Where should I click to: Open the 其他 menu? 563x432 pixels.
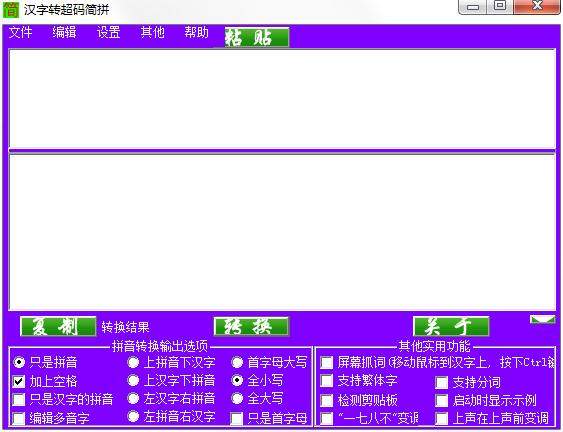coord(153,32)
